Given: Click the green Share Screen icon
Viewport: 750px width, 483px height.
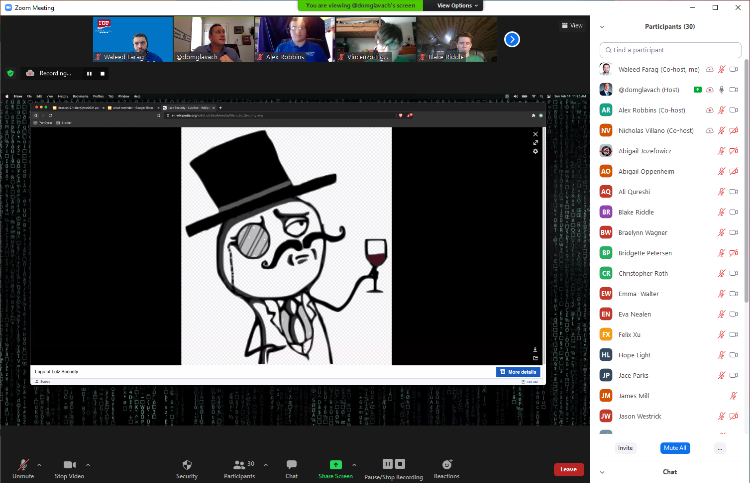Looking at the screenshot, I should point(336,464).
